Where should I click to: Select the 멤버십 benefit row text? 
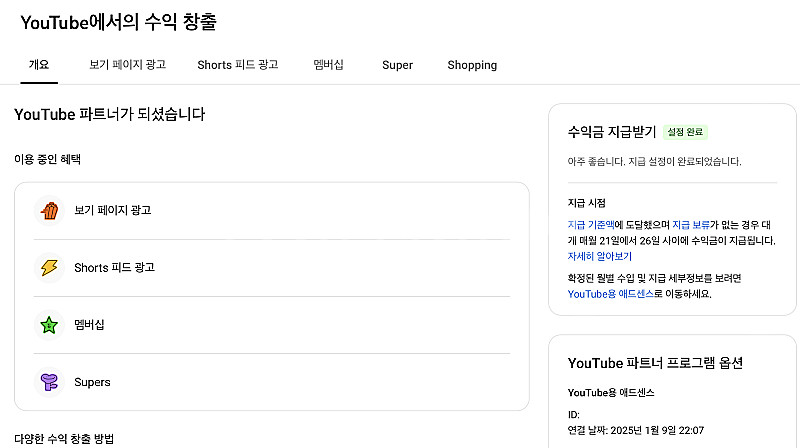pyautogui.click(x=89, y=325)
